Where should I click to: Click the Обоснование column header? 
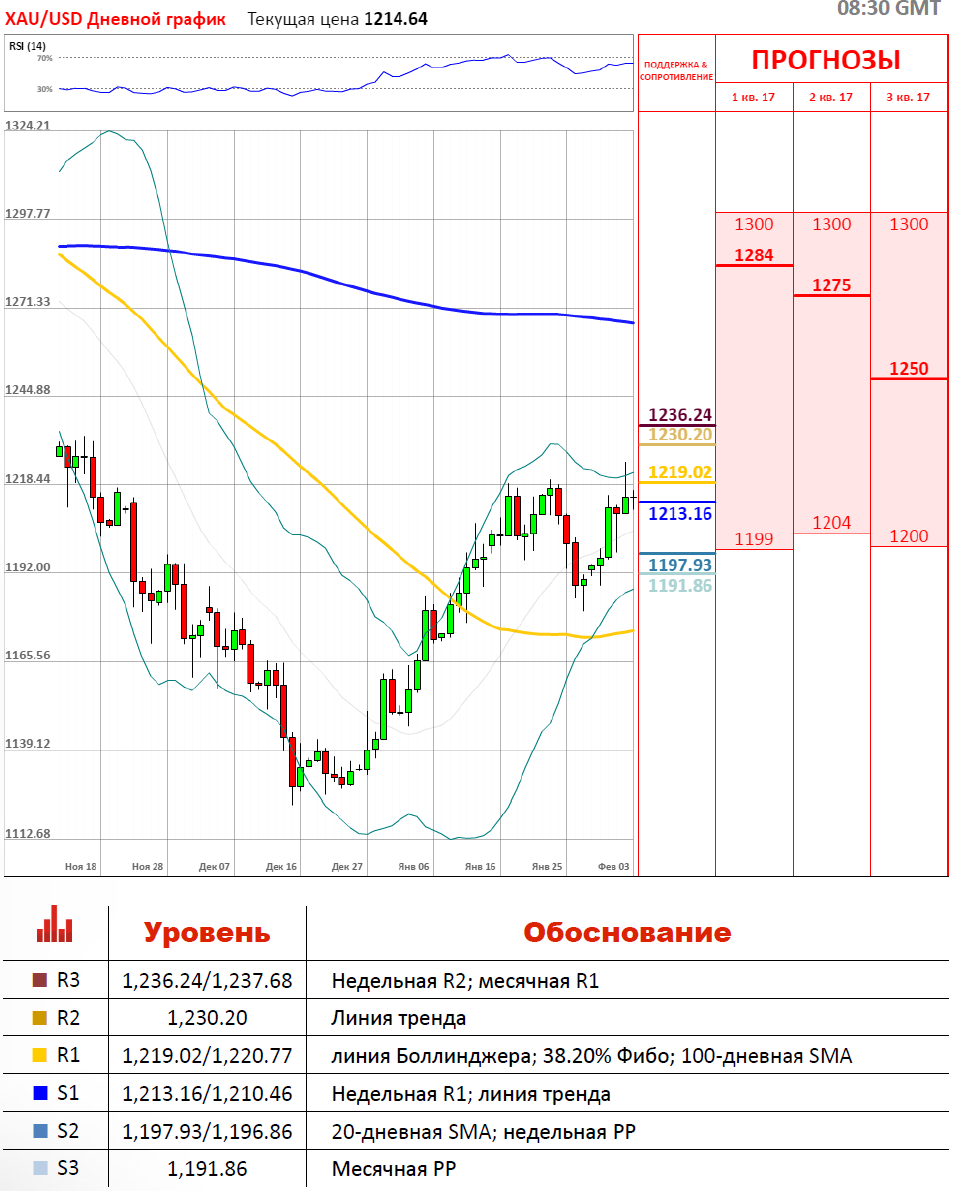pos(627,933)
